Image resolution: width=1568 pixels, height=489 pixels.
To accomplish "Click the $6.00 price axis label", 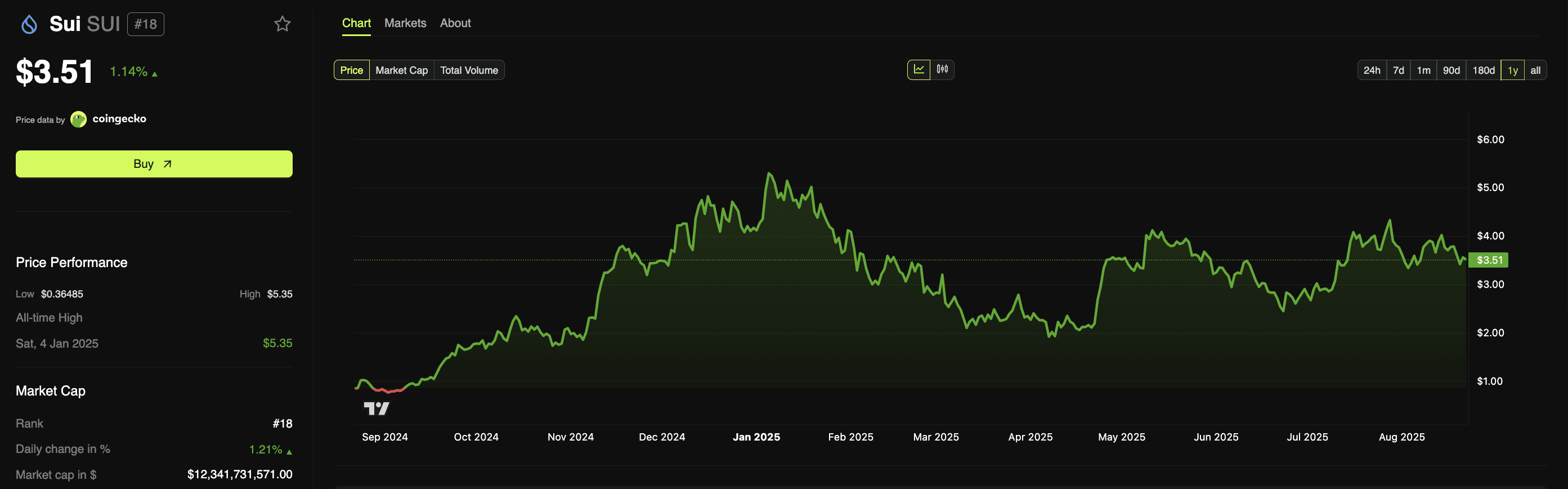I will 1490,140.
